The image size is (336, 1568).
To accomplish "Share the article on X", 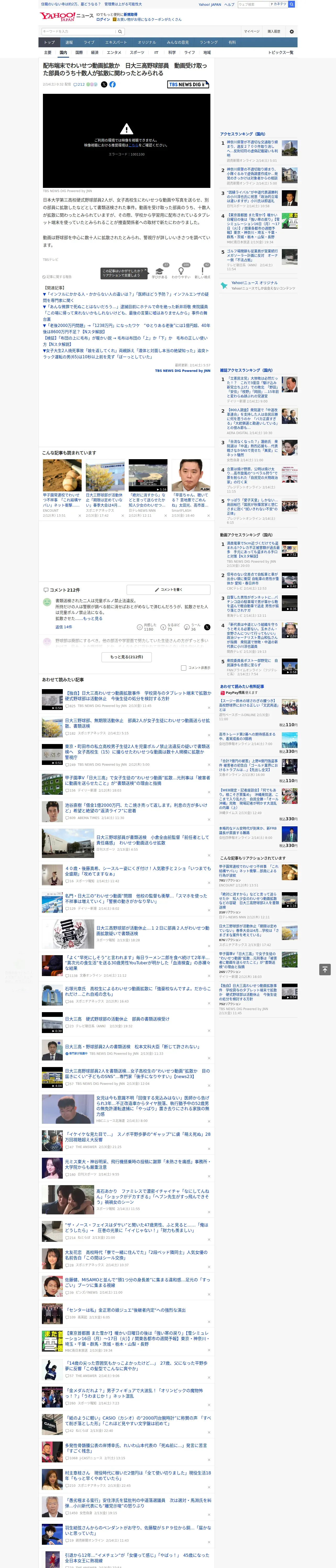I will pos(104,85).
